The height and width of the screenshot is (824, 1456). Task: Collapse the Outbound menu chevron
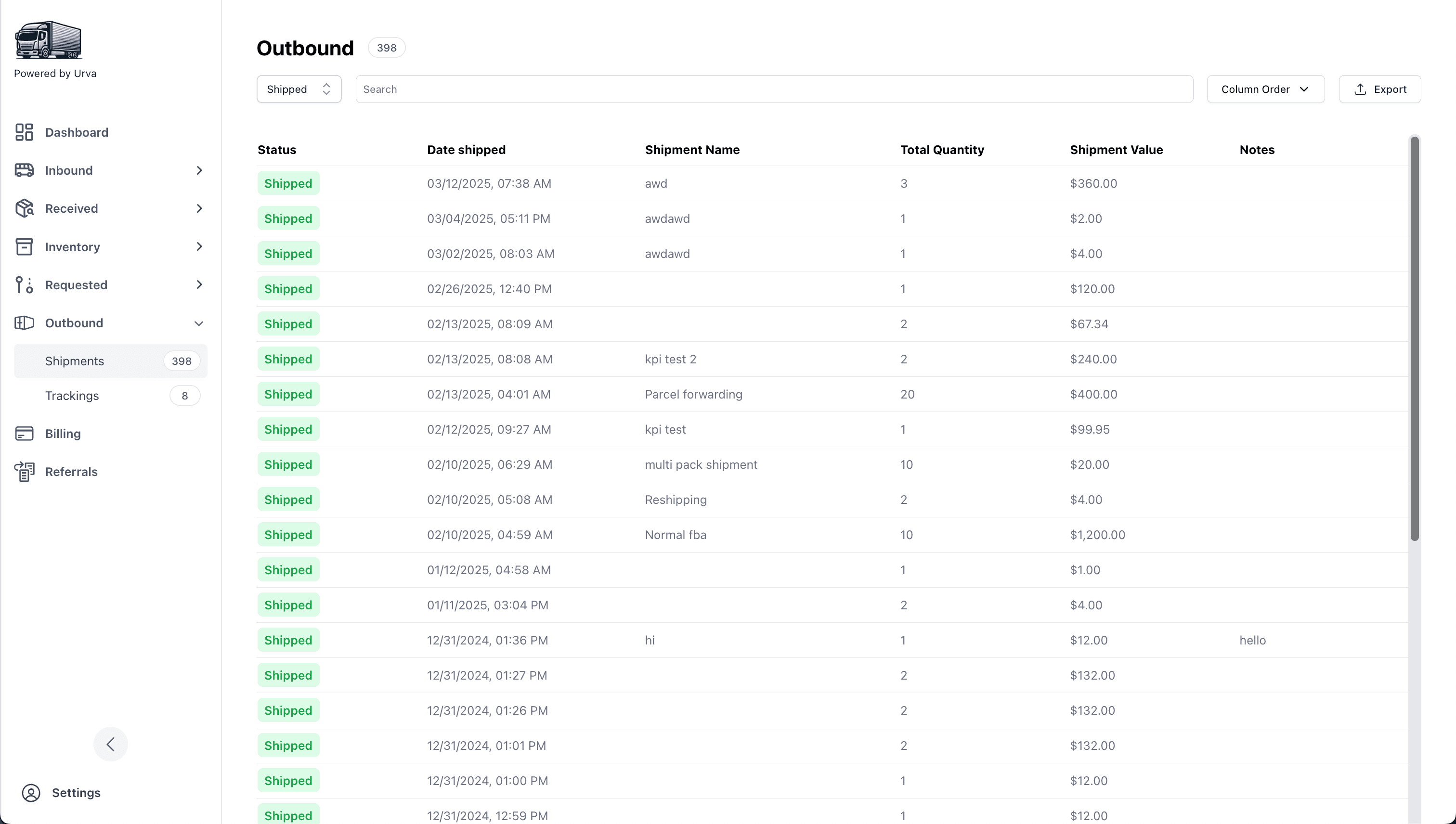tap(199, 323)
